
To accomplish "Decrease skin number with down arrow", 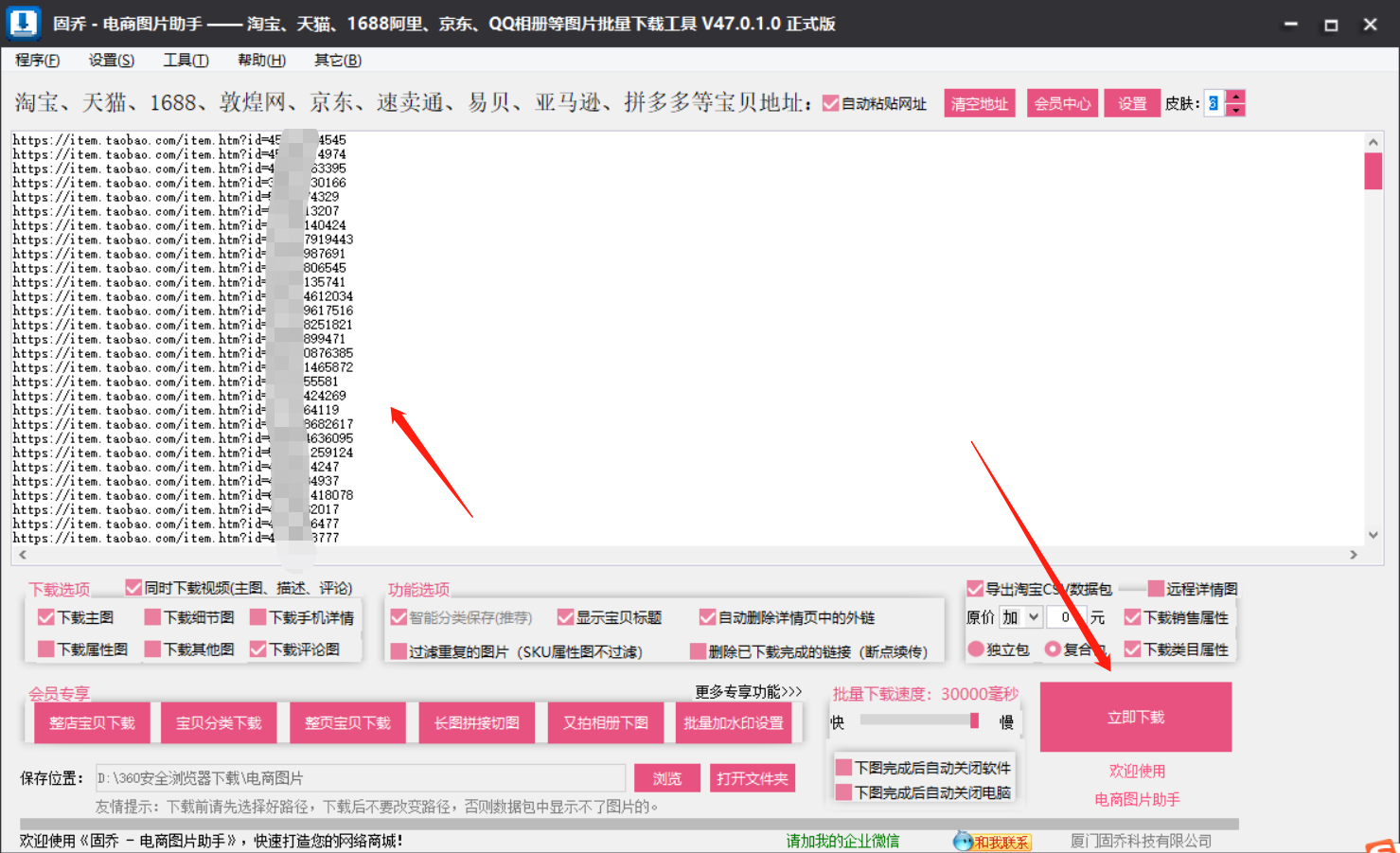I will coord(1235,110).
